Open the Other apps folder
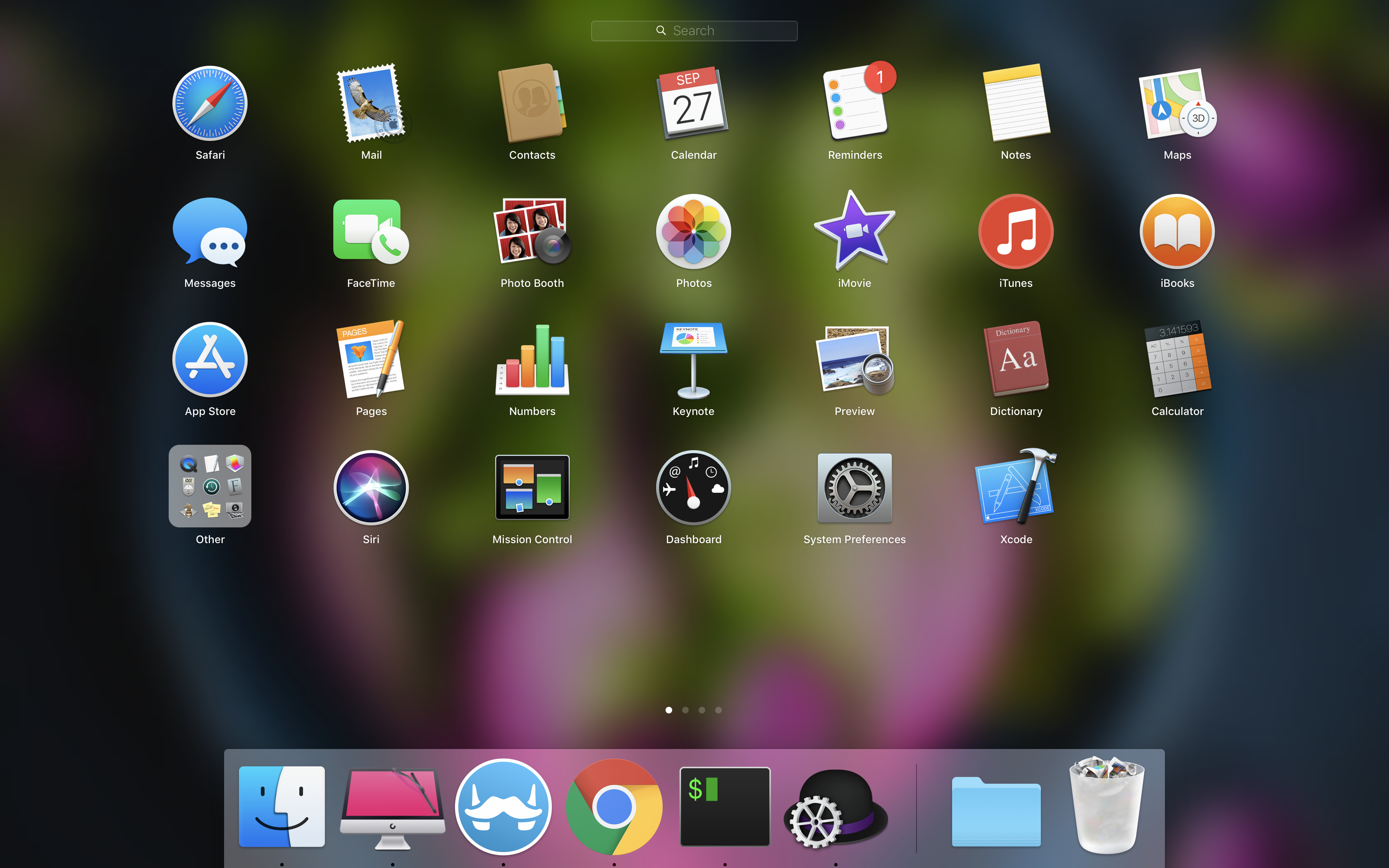 pos(210,486)
